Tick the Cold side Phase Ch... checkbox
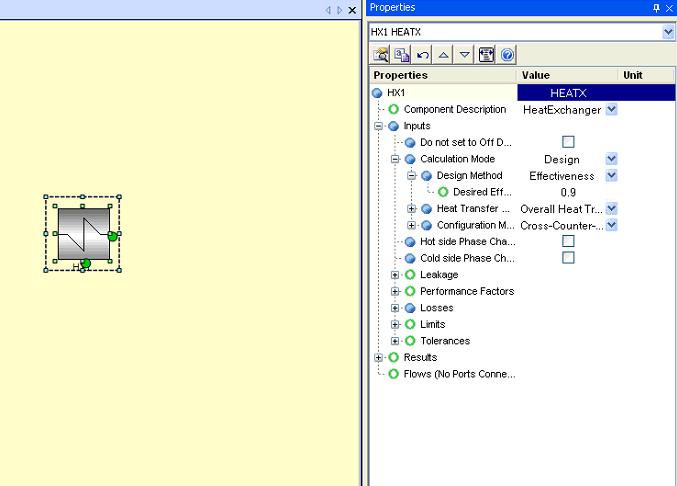 [568, 258]
